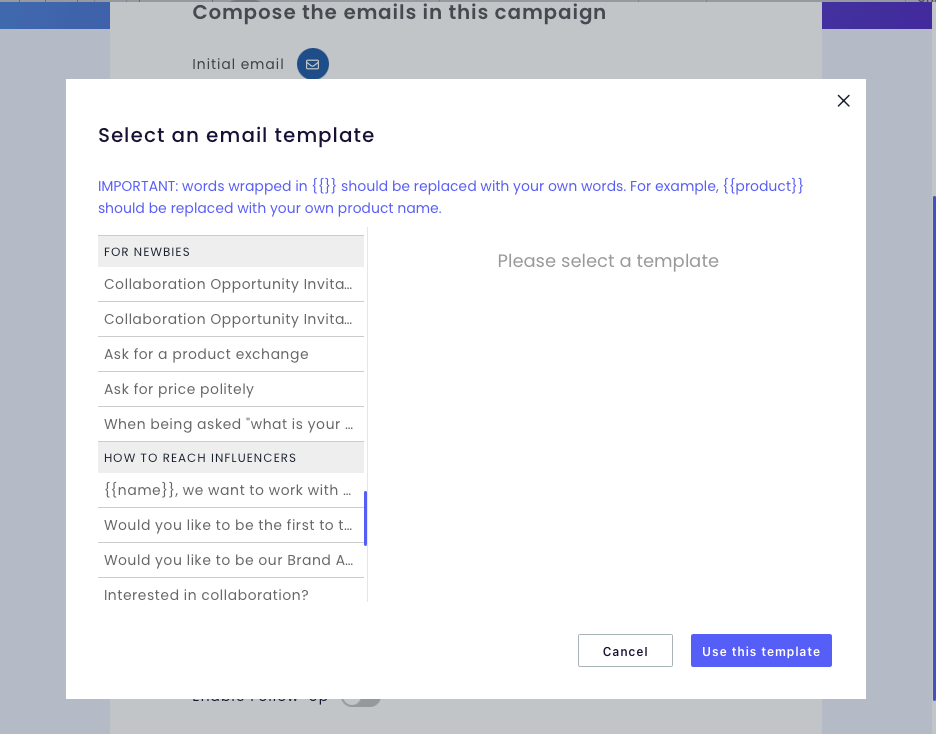Click Use this template button

pos(761,651)
